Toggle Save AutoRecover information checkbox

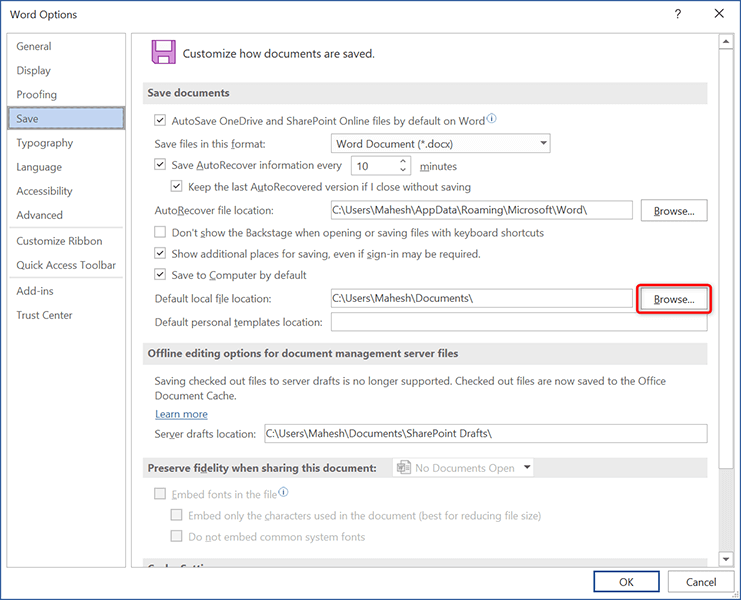click(160, 166)
